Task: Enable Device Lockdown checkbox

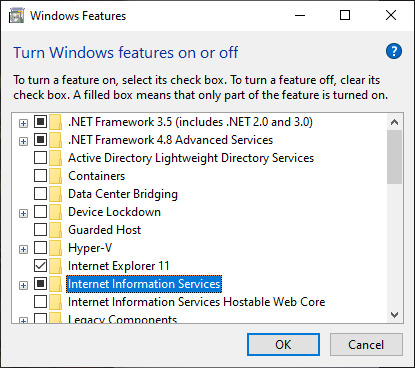Action: [x=40, y=212]
